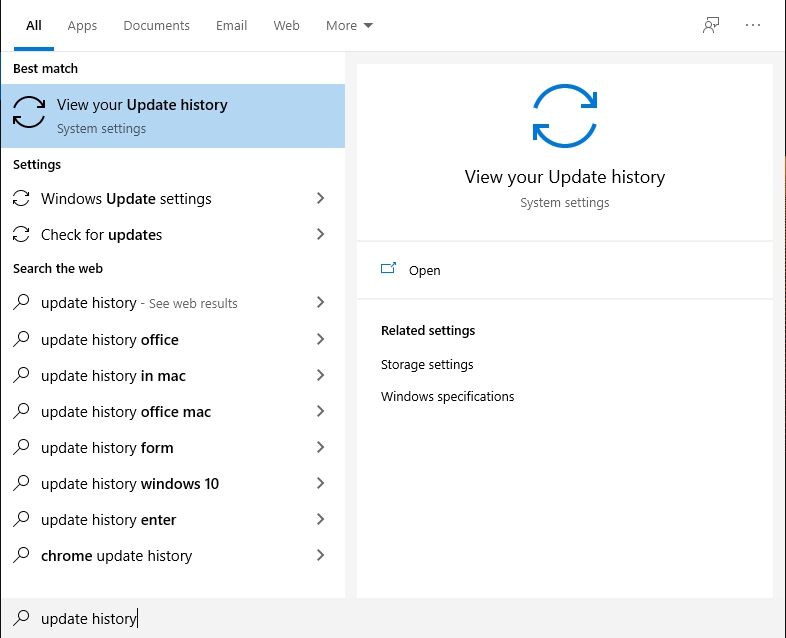Click sync icon next to Windows Update settings

pos(21,199)
